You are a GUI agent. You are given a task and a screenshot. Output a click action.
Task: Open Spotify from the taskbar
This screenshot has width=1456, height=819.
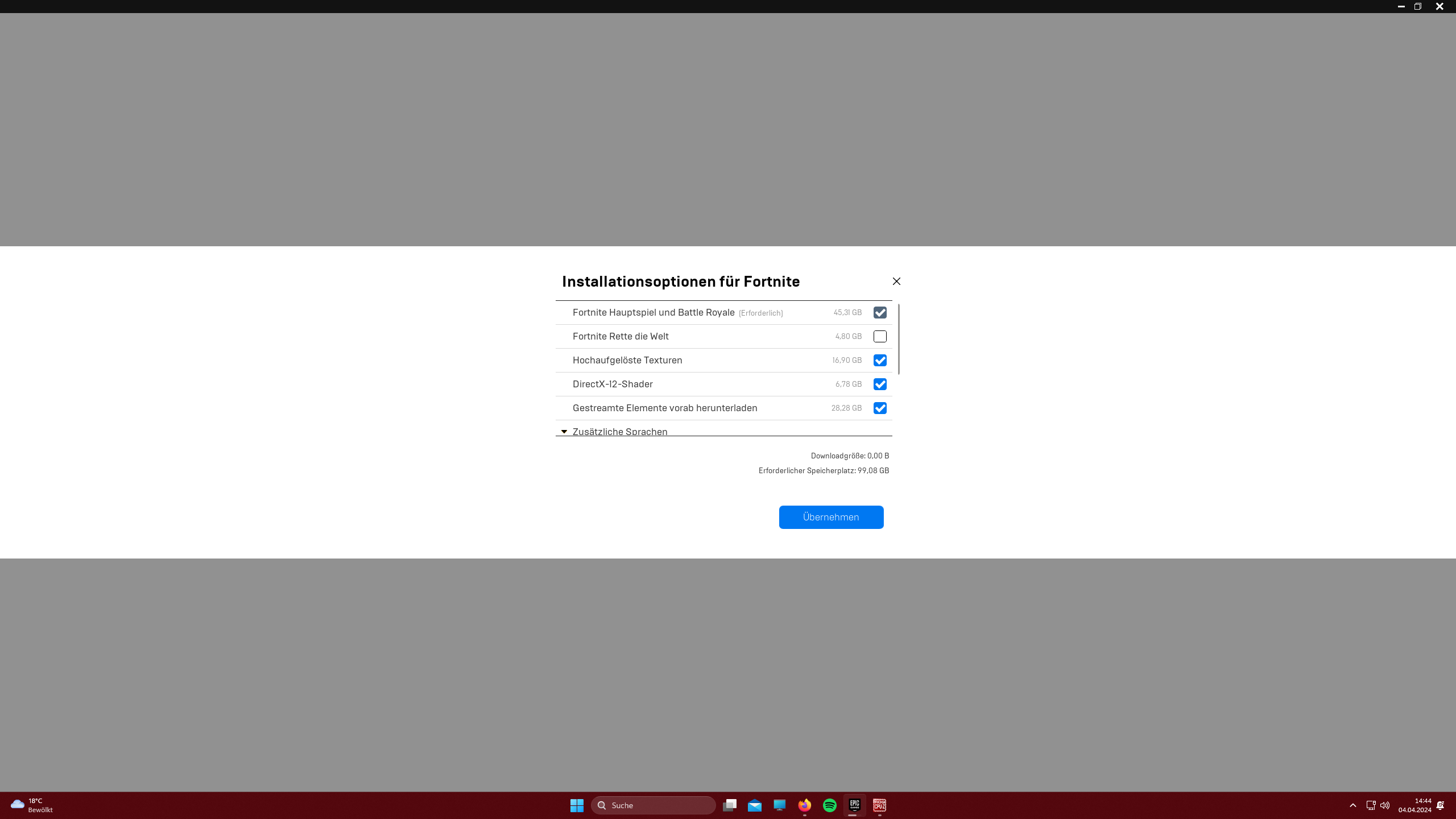829,805
